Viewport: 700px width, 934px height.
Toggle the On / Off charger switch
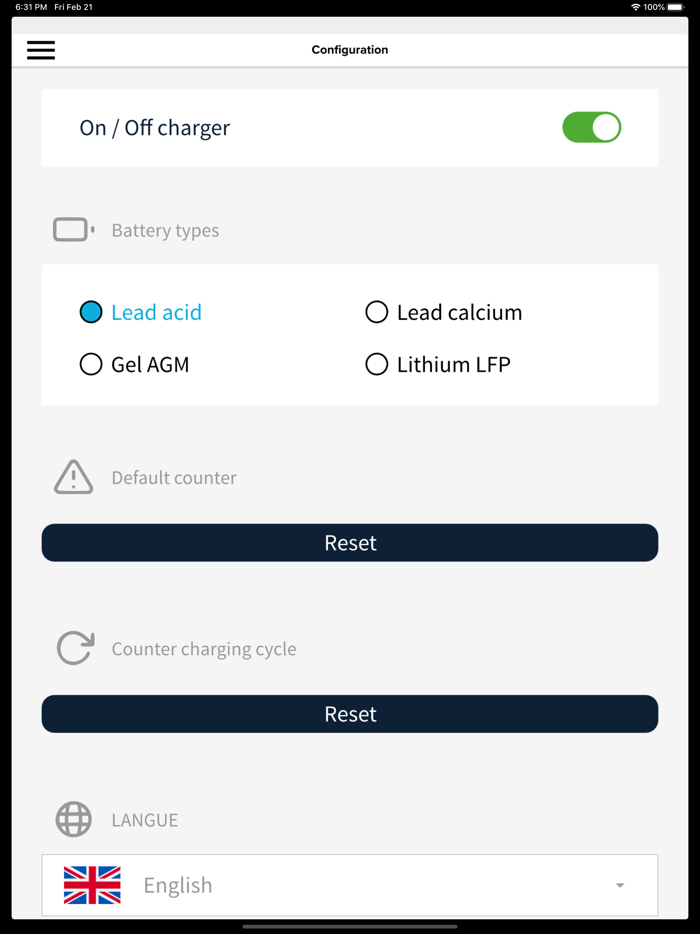point(591,127)
